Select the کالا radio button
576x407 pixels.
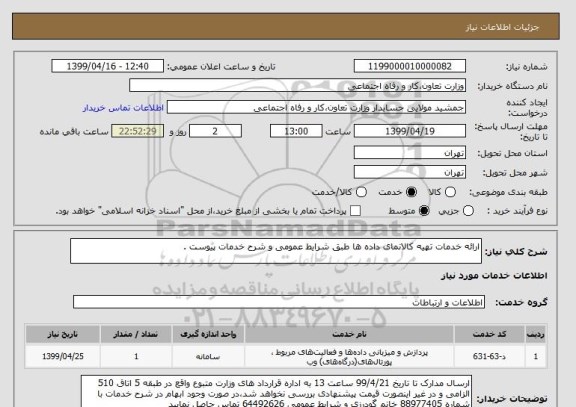(450, 192)
